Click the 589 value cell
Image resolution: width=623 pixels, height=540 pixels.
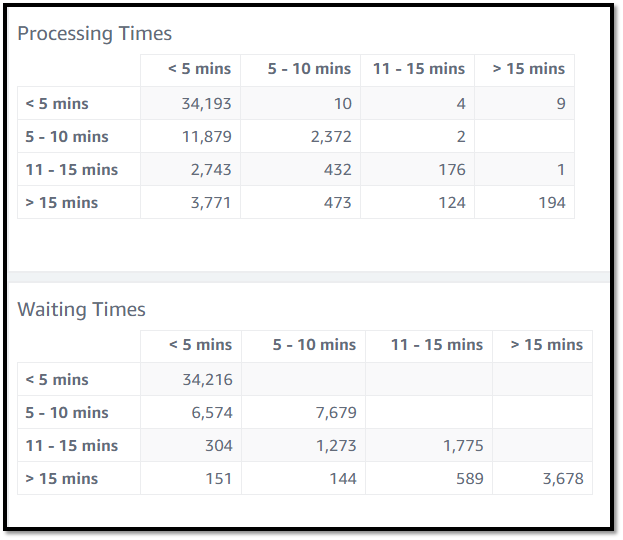[x=469, y=478]
